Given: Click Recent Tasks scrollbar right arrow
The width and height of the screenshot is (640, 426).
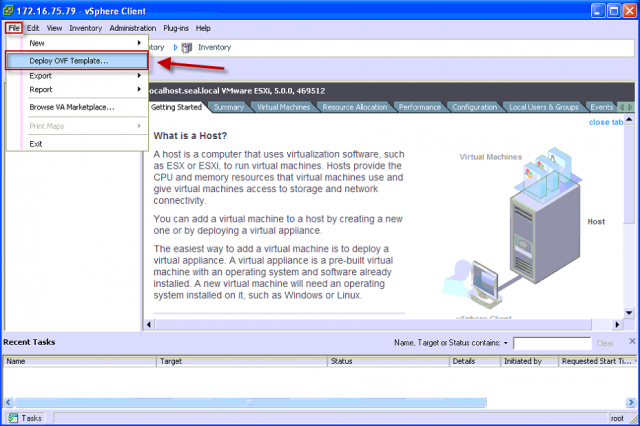Looking at the screenshot, I should click(x=631, y=402).
